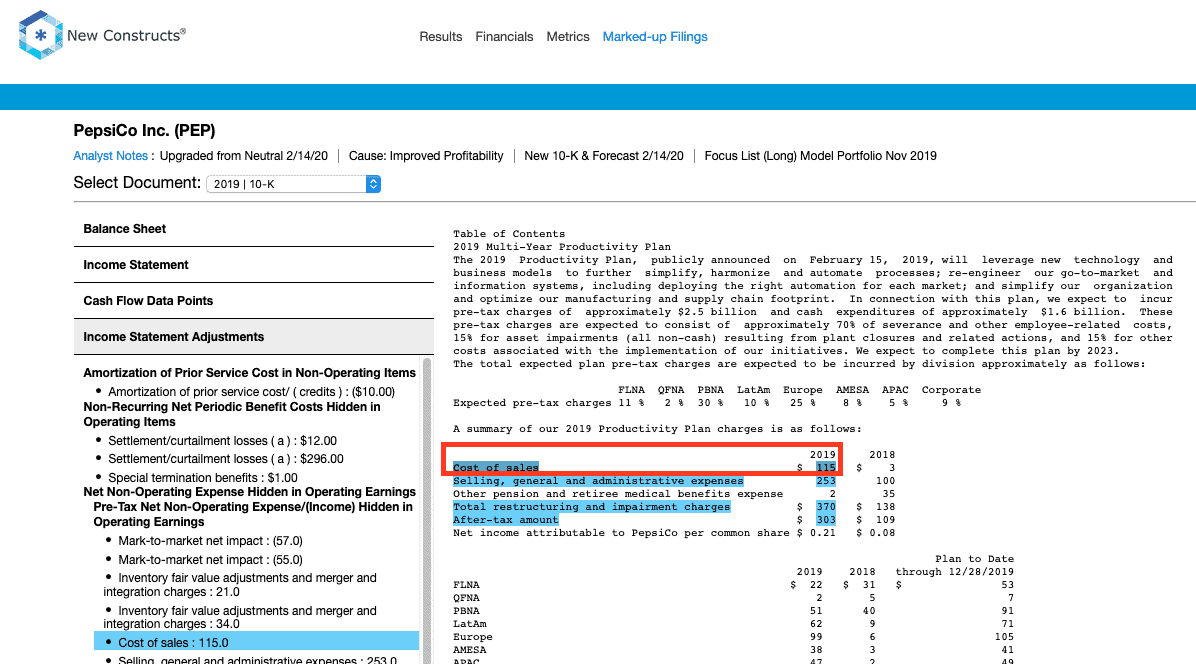Open the Results menu item

(x=441, y=37)
